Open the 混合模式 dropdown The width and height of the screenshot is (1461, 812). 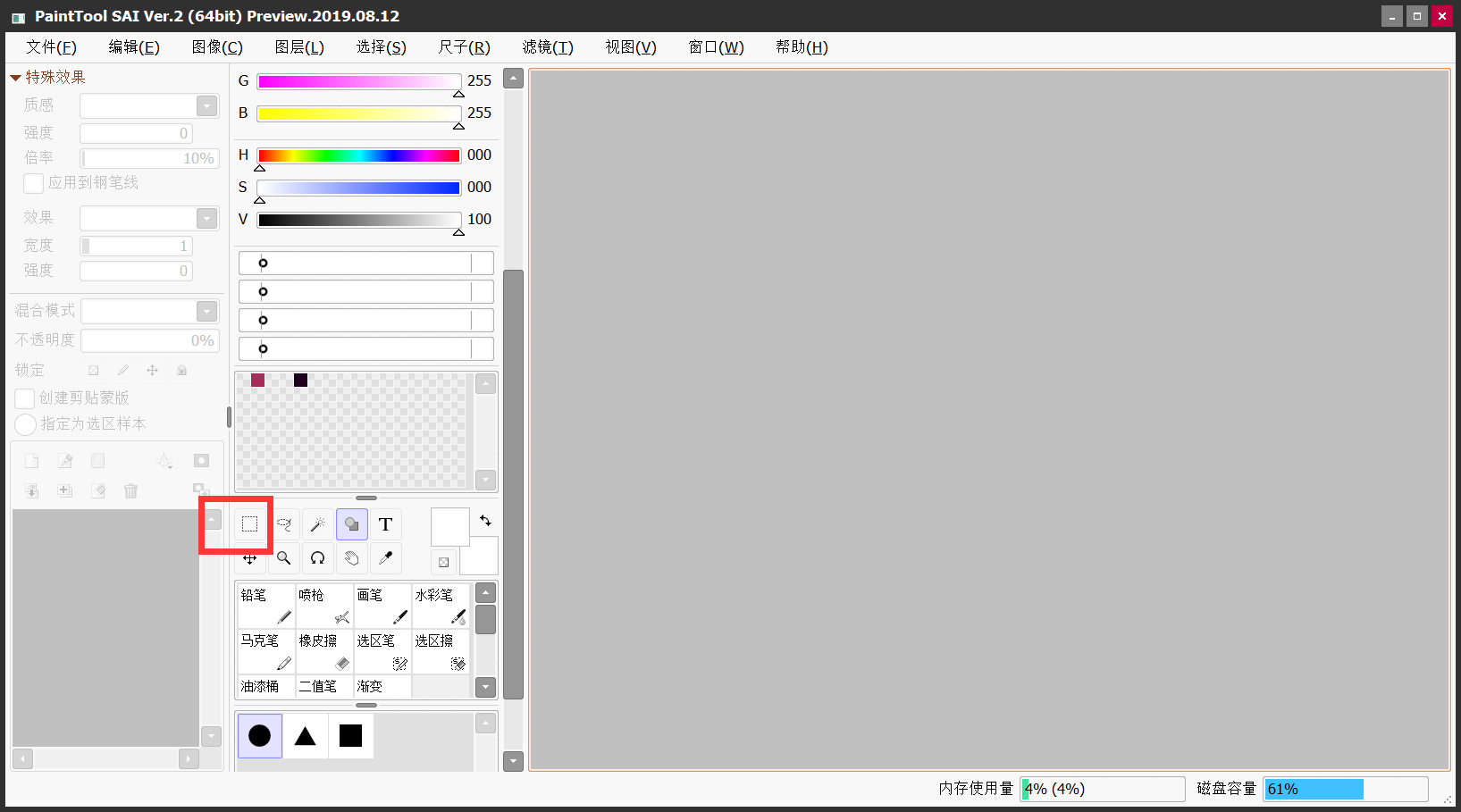point(207,312)
